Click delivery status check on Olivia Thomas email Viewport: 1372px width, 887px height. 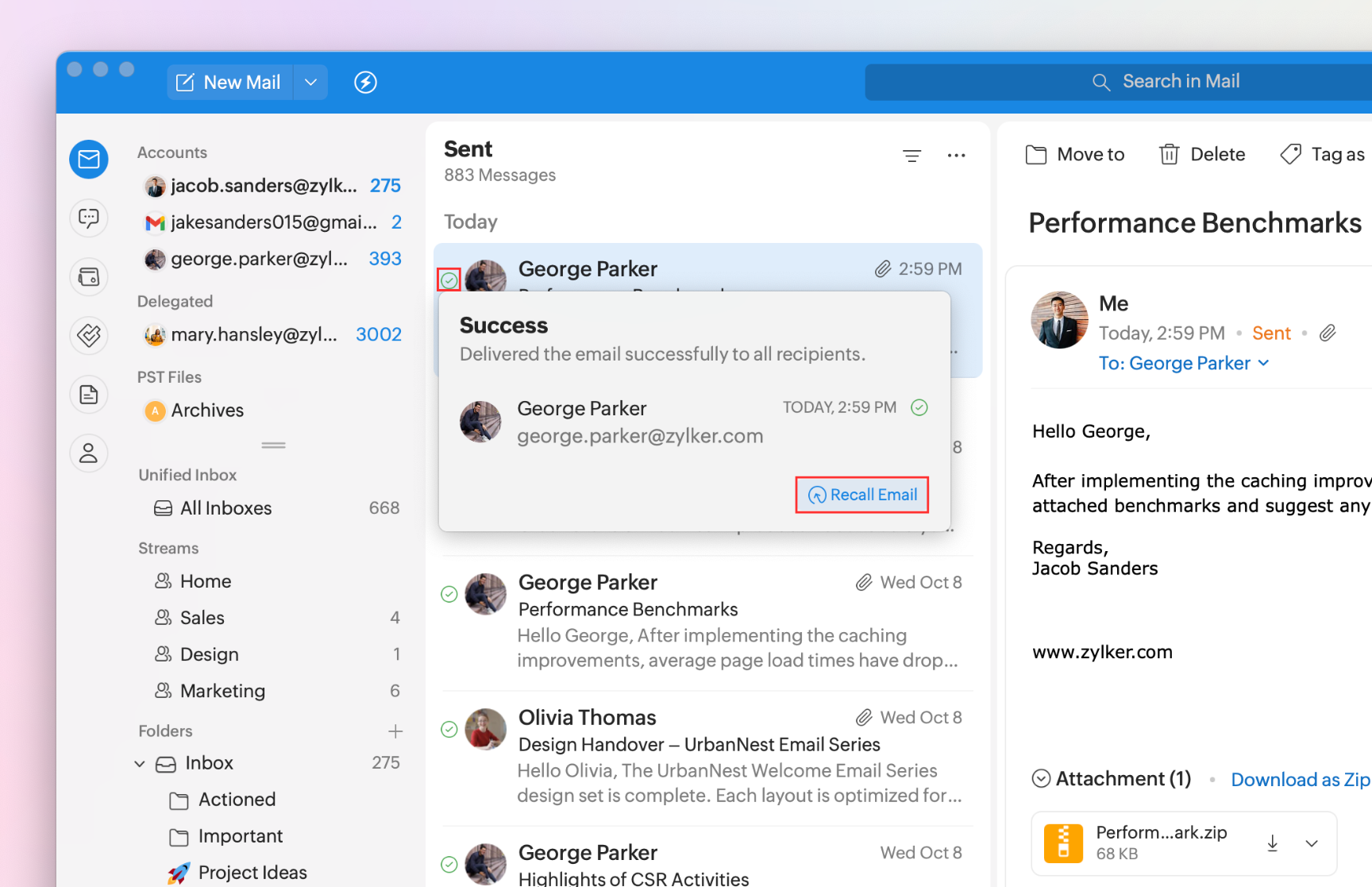(x=449, y=729)
